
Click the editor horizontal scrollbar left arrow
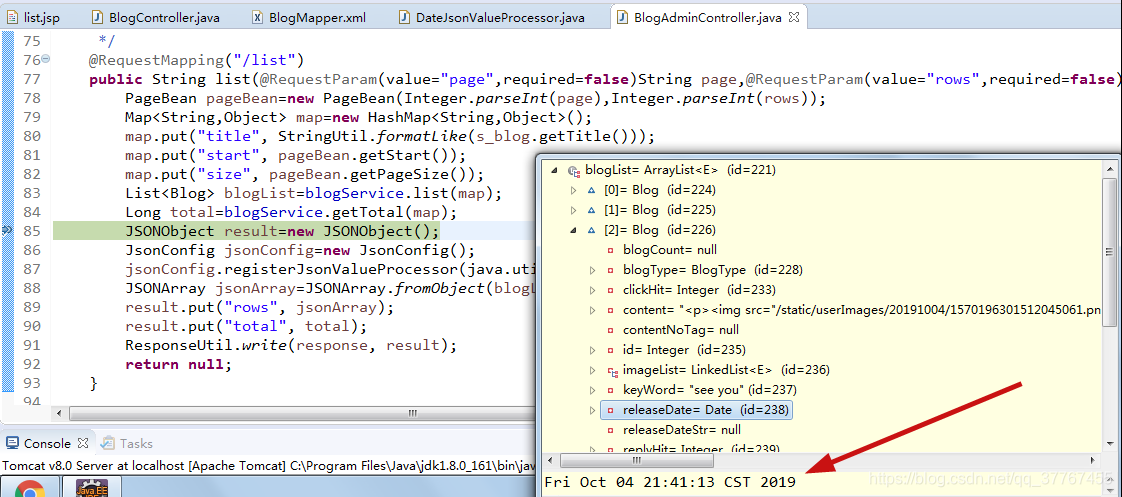pyautogui.click(x=61, y=413)
